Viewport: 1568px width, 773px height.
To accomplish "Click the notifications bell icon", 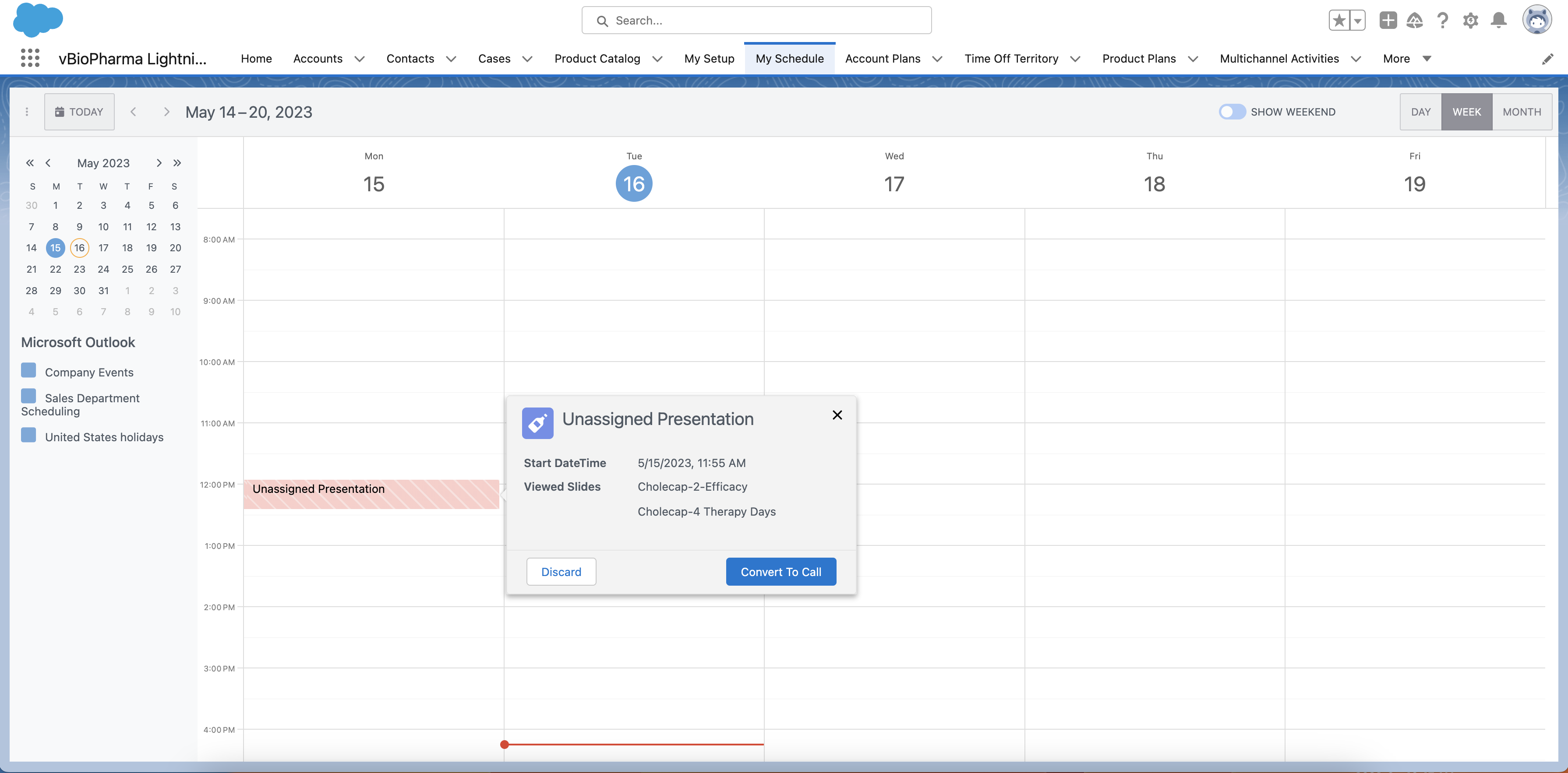I will pyautogui.click(x=1498, y=21).
